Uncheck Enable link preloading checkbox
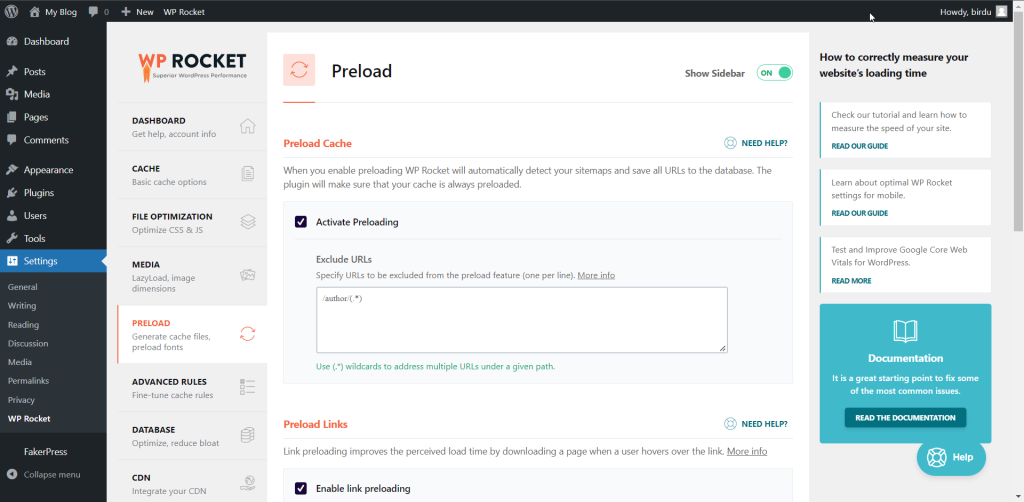This screenshot has height=502, width=1024. (301, 488)
